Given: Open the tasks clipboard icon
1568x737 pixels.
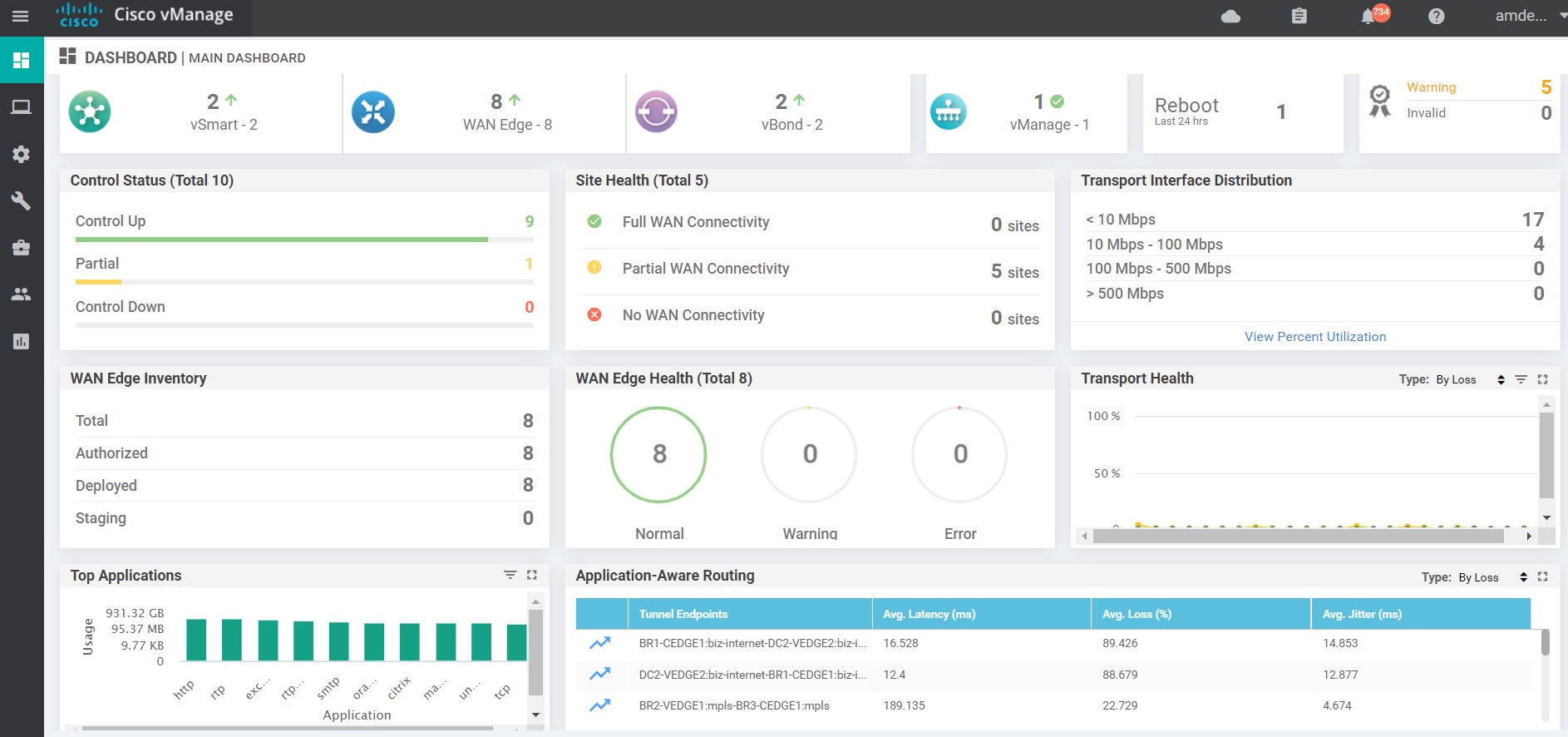Looking at the screenshot, I should click(1299, 17).
